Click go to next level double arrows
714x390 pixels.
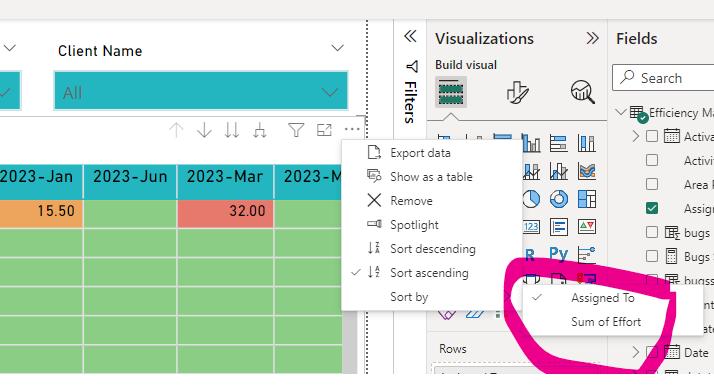pyautogui.click(x=232, y=130)
